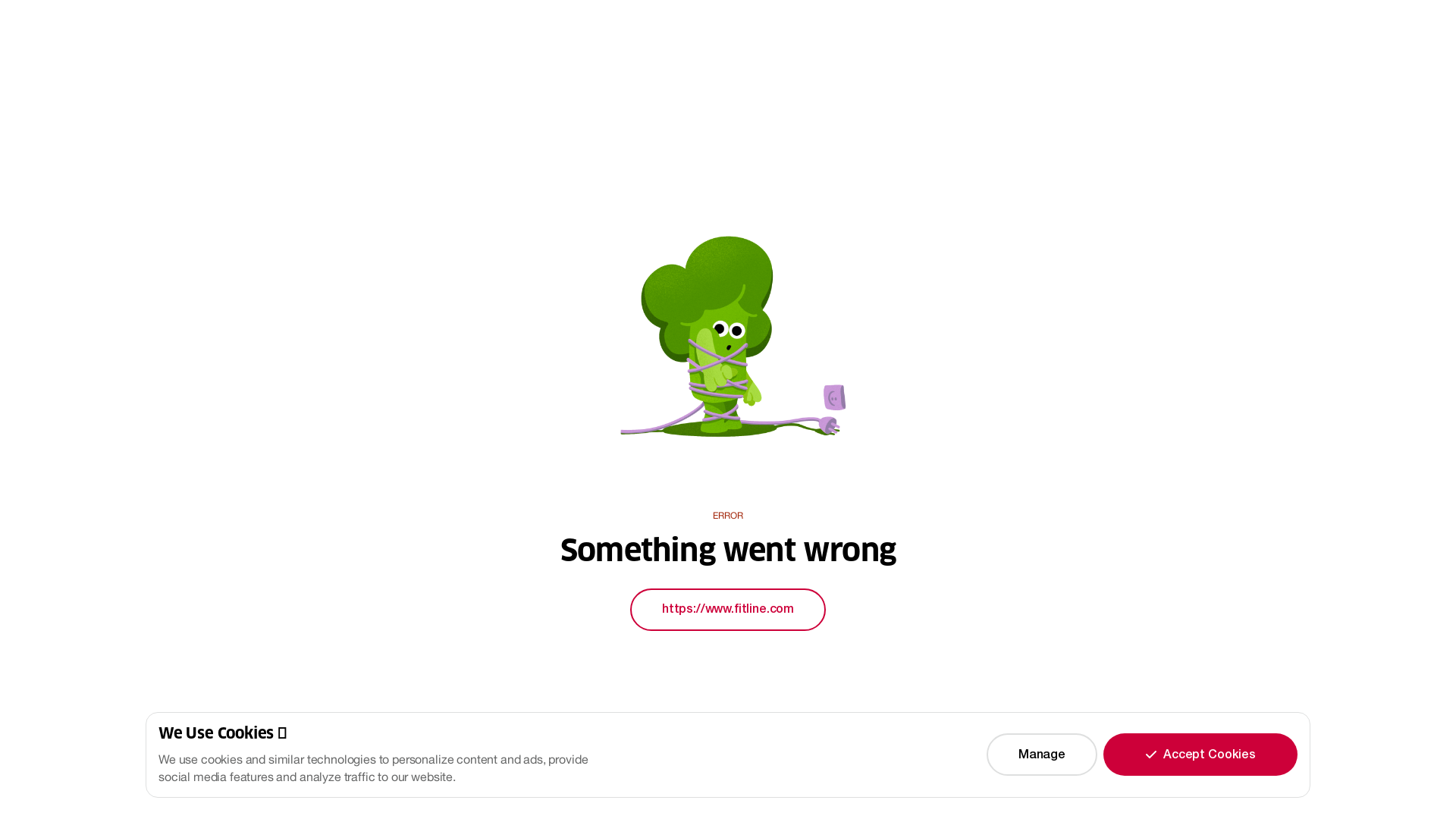The image size is (1456, 819).
Task: Accept all cookies with the red button
Action: point(1200,755)
